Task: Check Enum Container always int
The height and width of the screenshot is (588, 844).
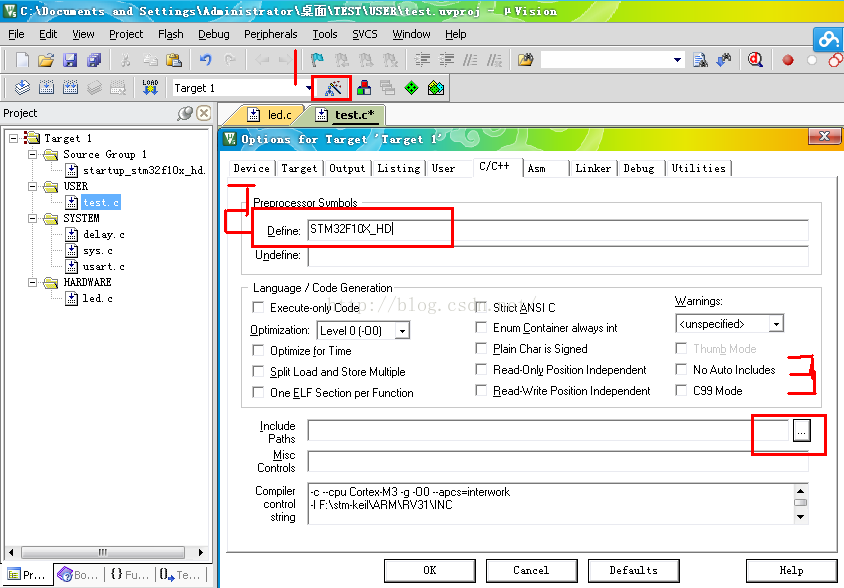Action: (481, 327)
